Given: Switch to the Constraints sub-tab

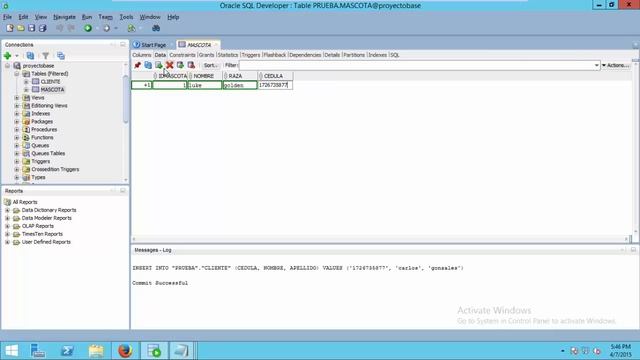Looking at the screenshot, I should coord(182,55).
